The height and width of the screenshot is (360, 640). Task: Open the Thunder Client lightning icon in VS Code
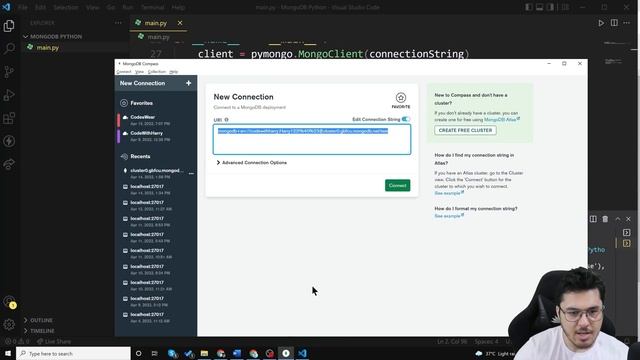click(x=9, y=141)
